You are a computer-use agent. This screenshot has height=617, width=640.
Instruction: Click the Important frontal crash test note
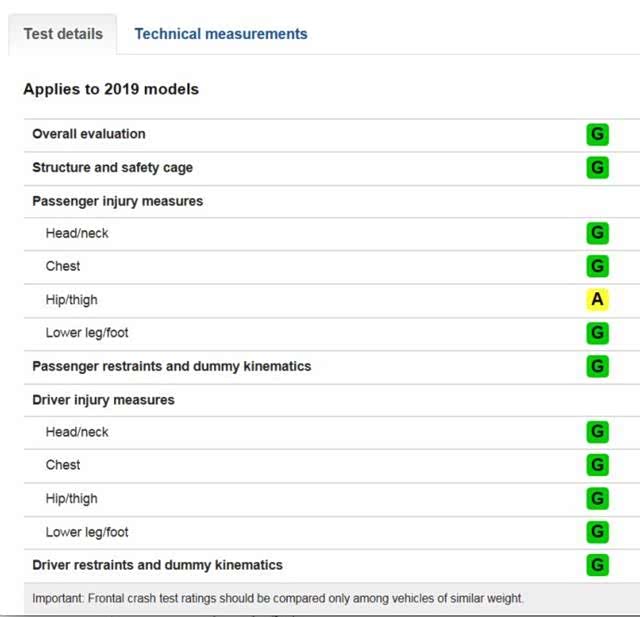(278, 599)
